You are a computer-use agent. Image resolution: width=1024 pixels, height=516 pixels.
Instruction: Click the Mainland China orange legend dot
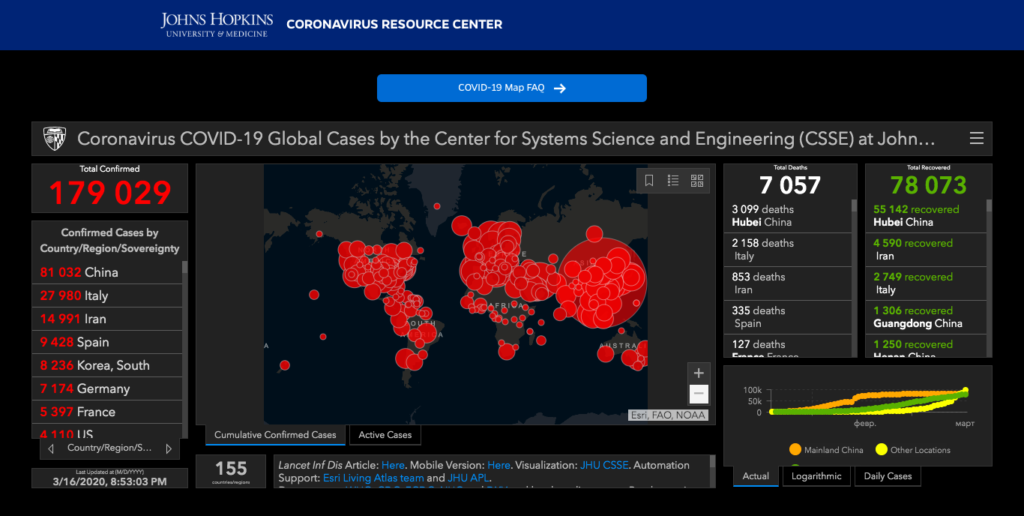click(x=795, y=449)
